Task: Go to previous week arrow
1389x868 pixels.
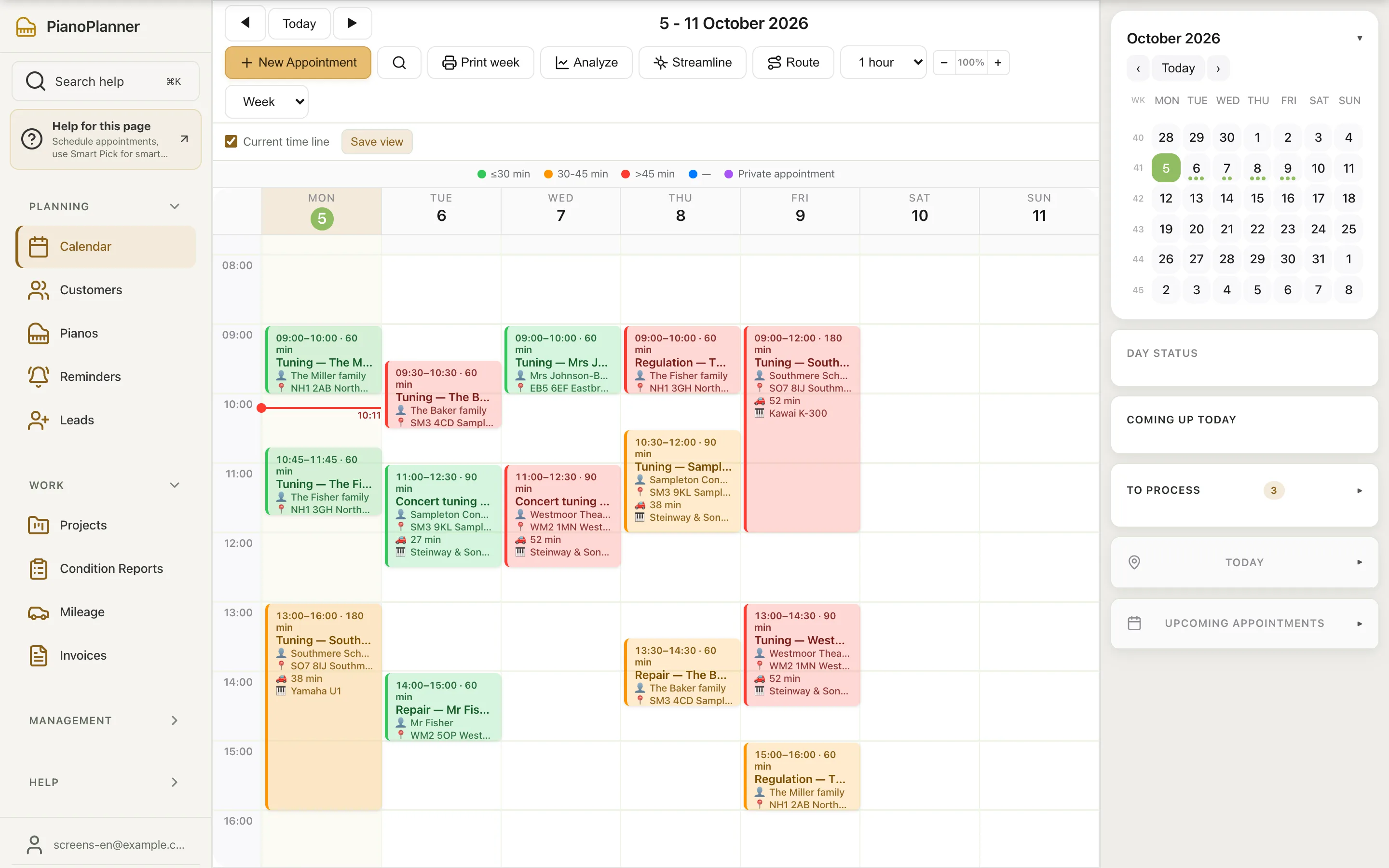Action: pos(245,23)
